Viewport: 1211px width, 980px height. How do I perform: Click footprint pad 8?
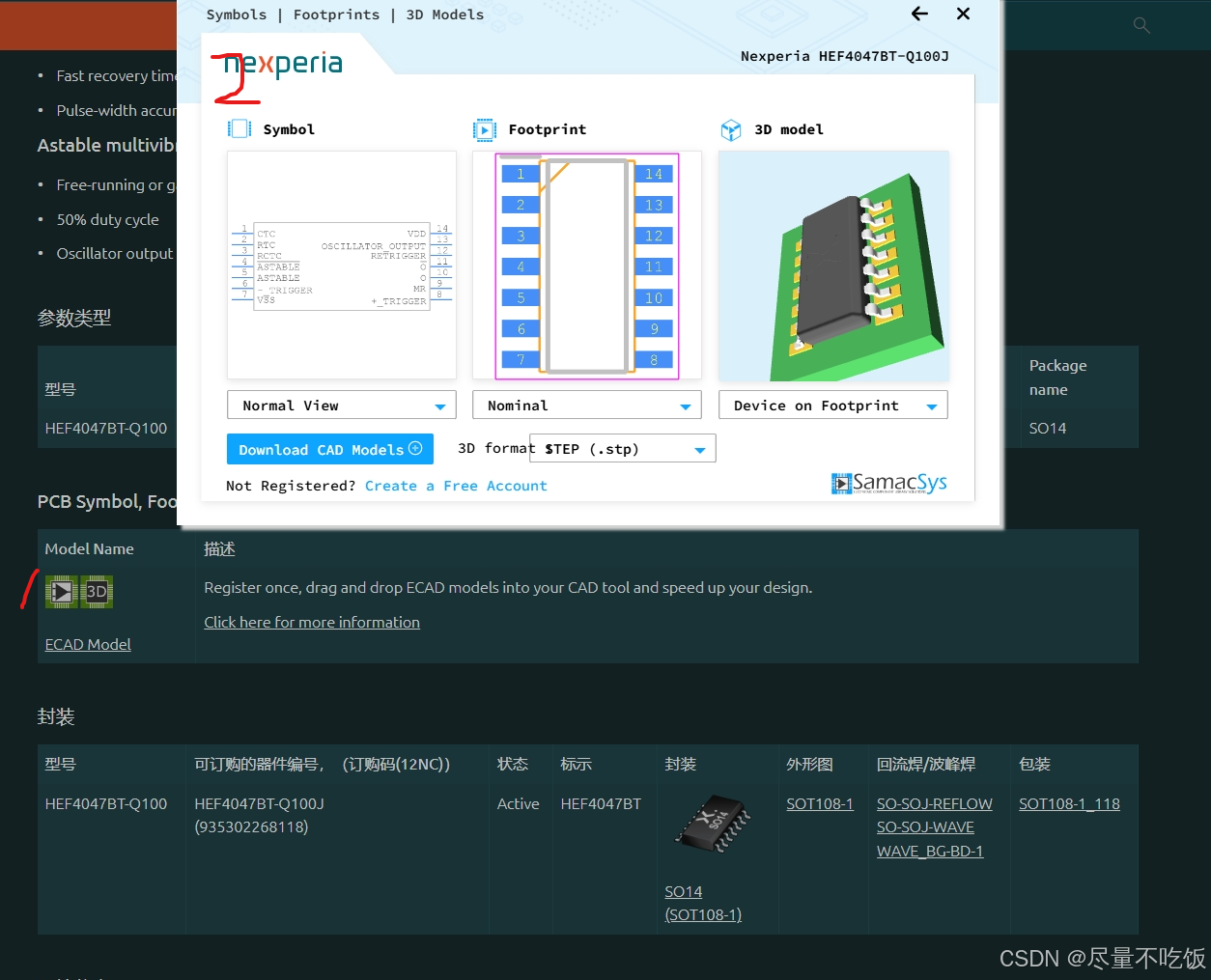point(654,360)
